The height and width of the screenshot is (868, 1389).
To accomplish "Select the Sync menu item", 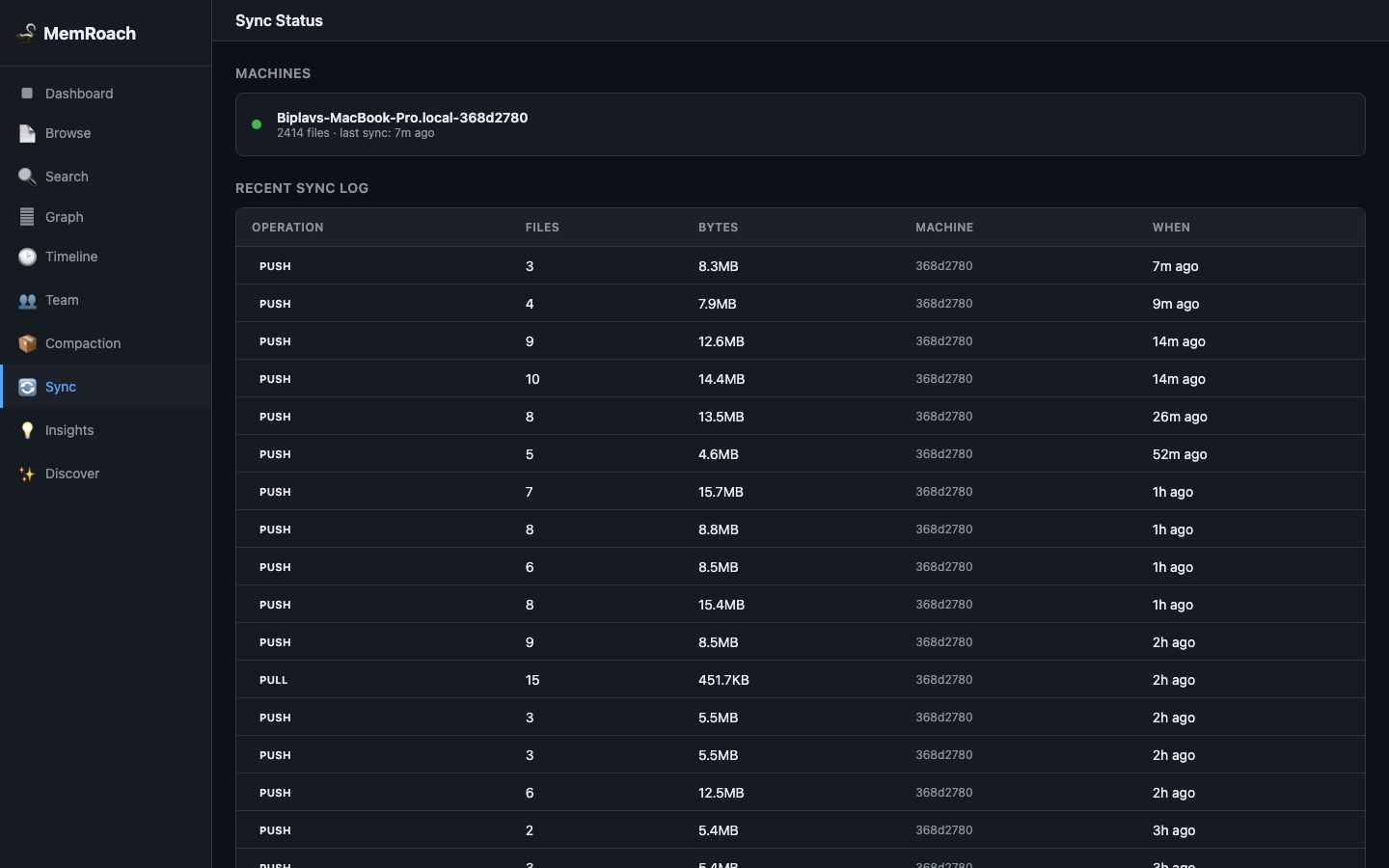I will (x=106, y=387).
